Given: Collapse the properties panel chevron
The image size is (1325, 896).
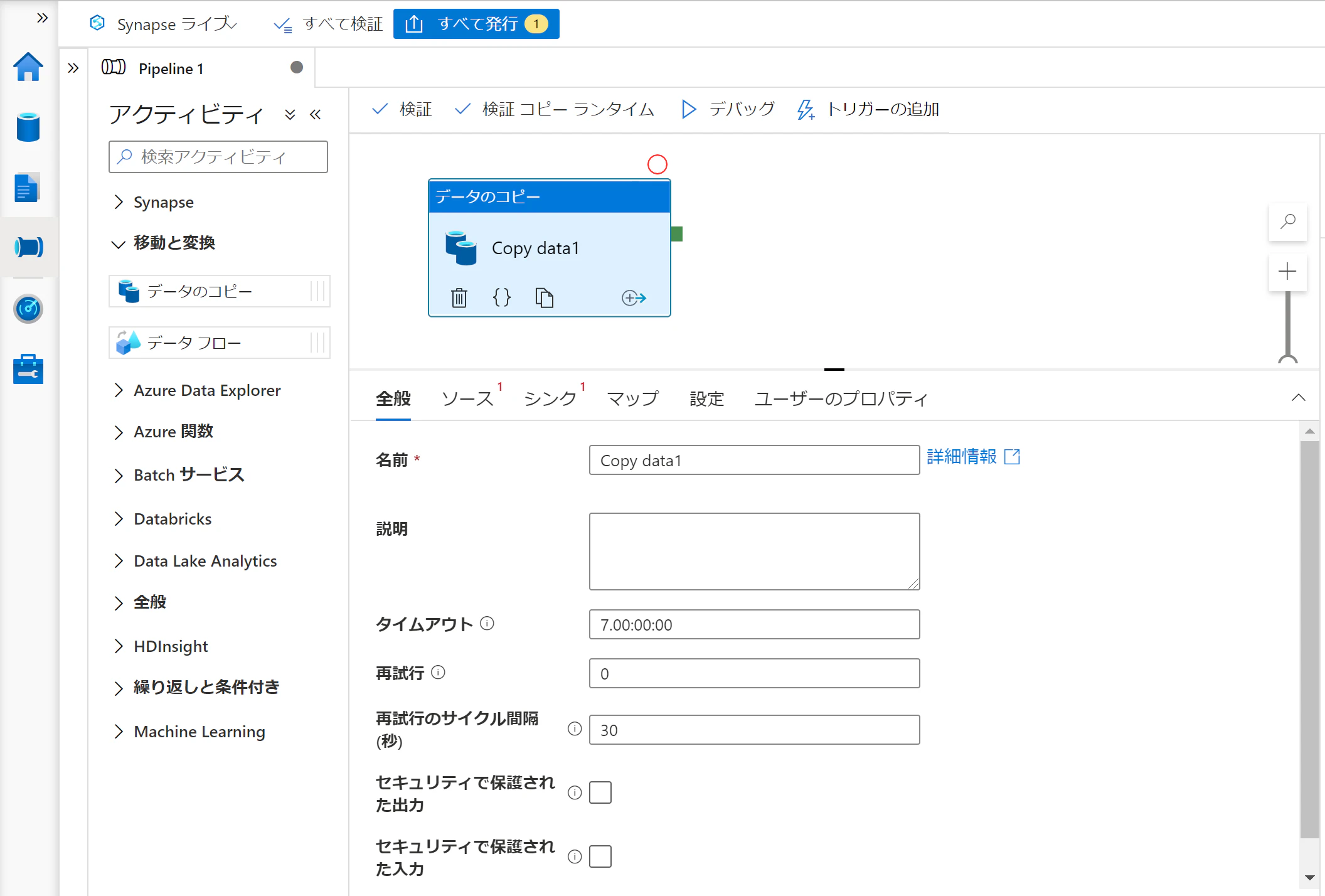Looking at the screenshot, I should [x=1299, y=398].
